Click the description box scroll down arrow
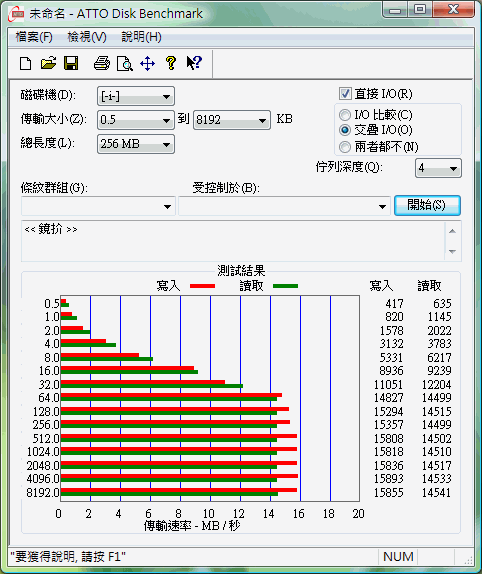This screenshot has height=574, width=482. point(452,251)
